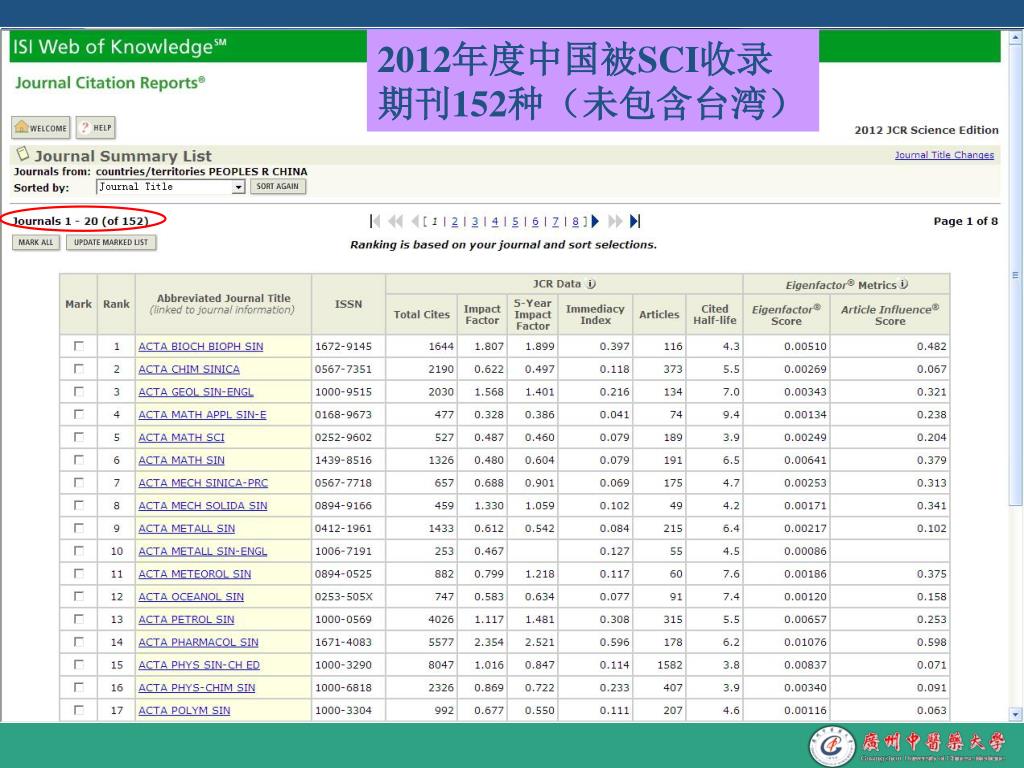Mark the ACTA PETROL SIN checkbox
This screenshot has width=1024, height=768.
(79, 619)
